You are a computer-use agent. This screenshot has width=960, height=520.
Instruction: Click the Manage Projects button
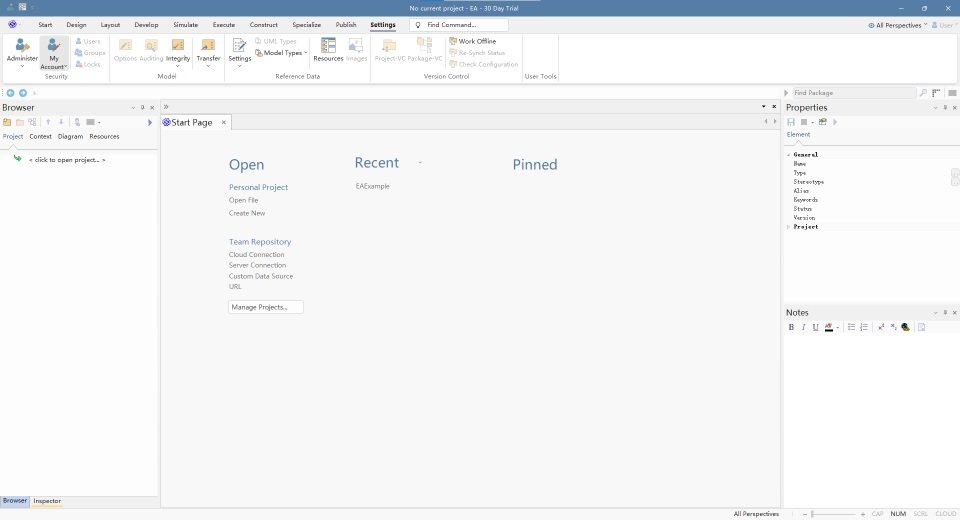pos(266,307)
